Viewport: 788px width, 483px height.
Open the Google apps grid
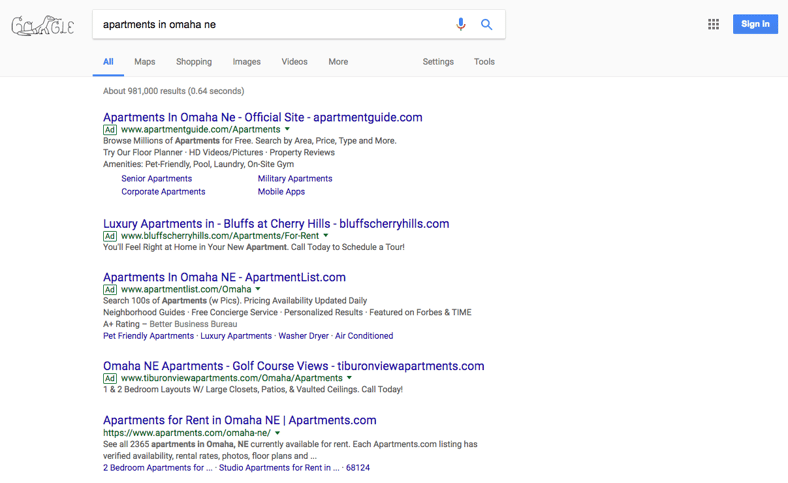tap(713, 24)
